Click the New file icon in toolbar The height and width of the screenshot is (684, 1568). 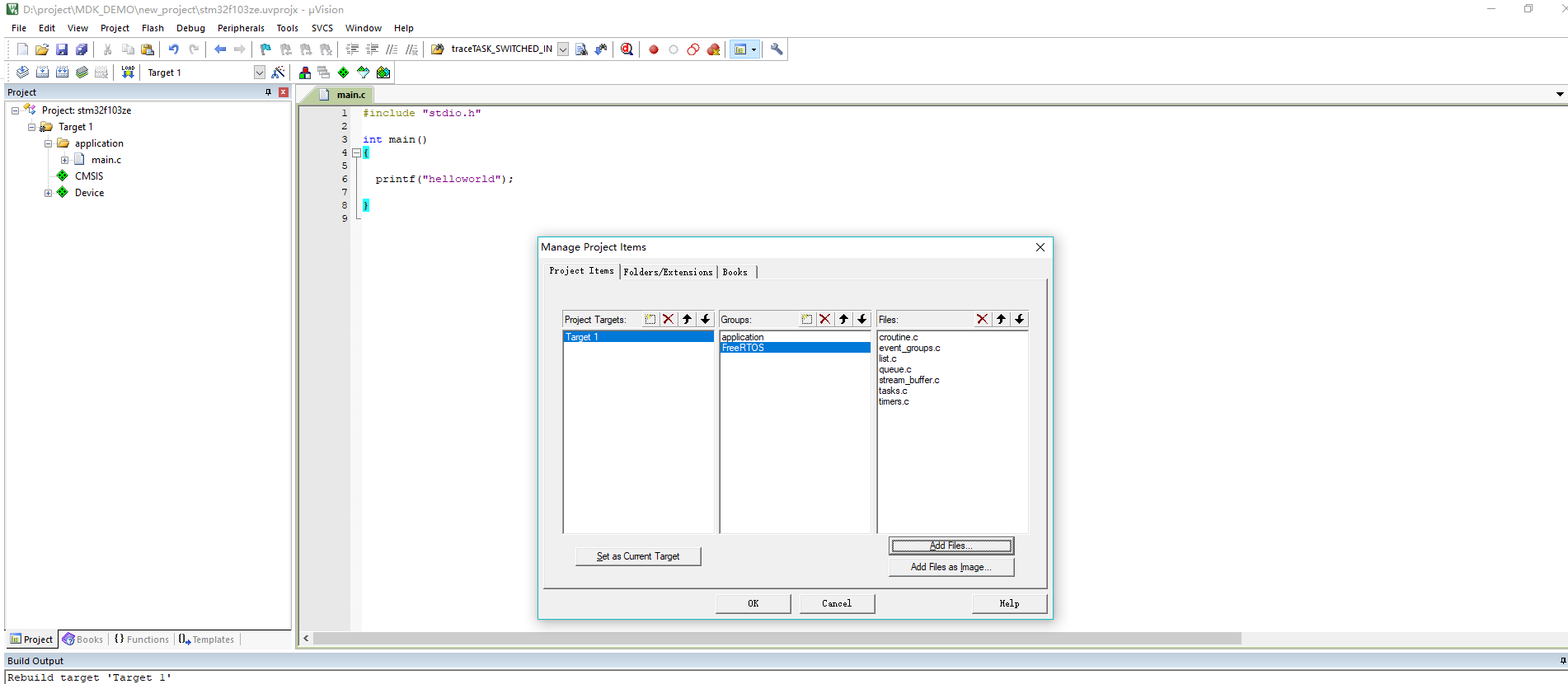click(x=22, y=49)
